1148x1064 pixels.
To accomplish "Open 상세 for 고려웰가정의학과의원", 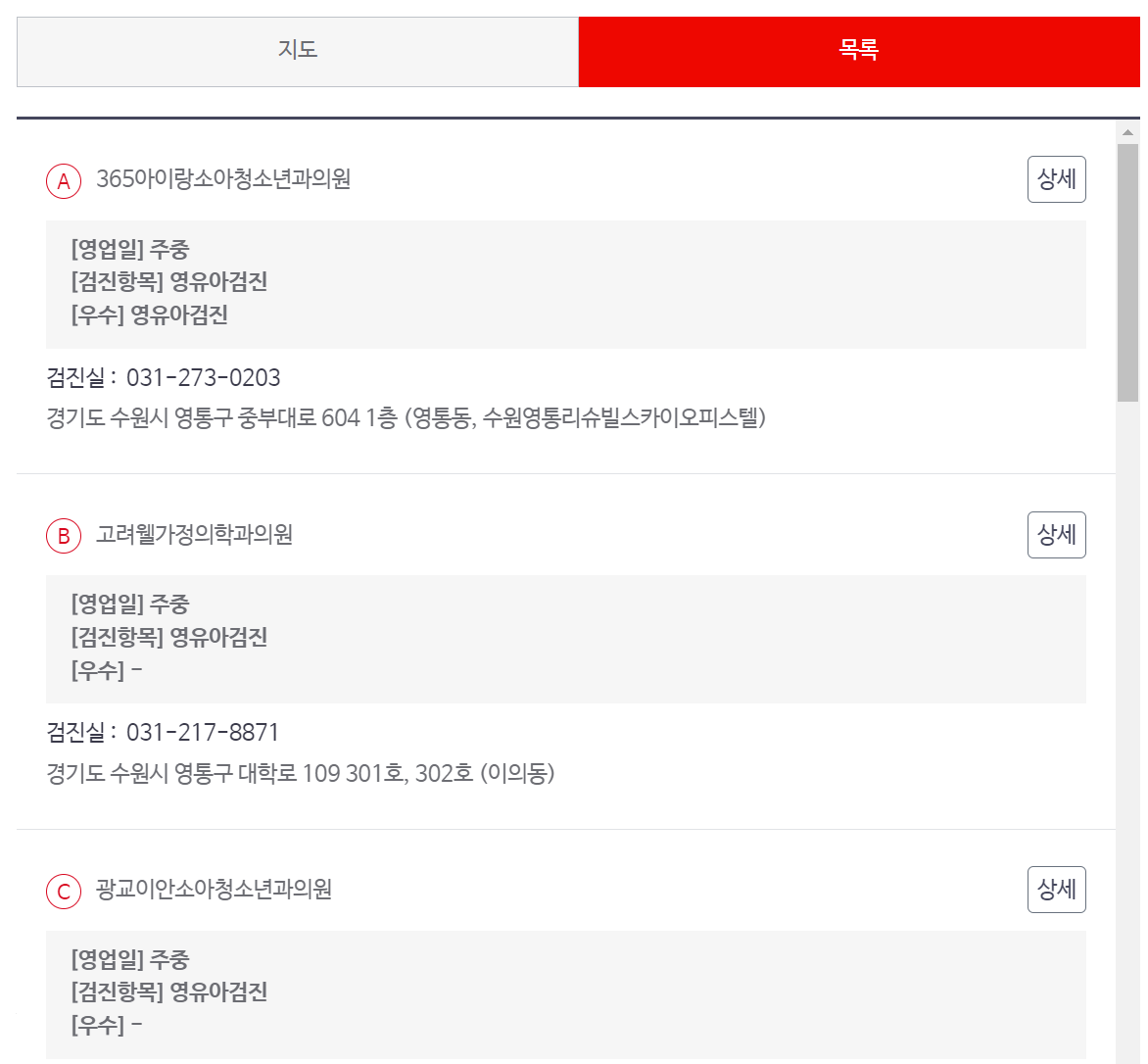I will click(1056, 535).
